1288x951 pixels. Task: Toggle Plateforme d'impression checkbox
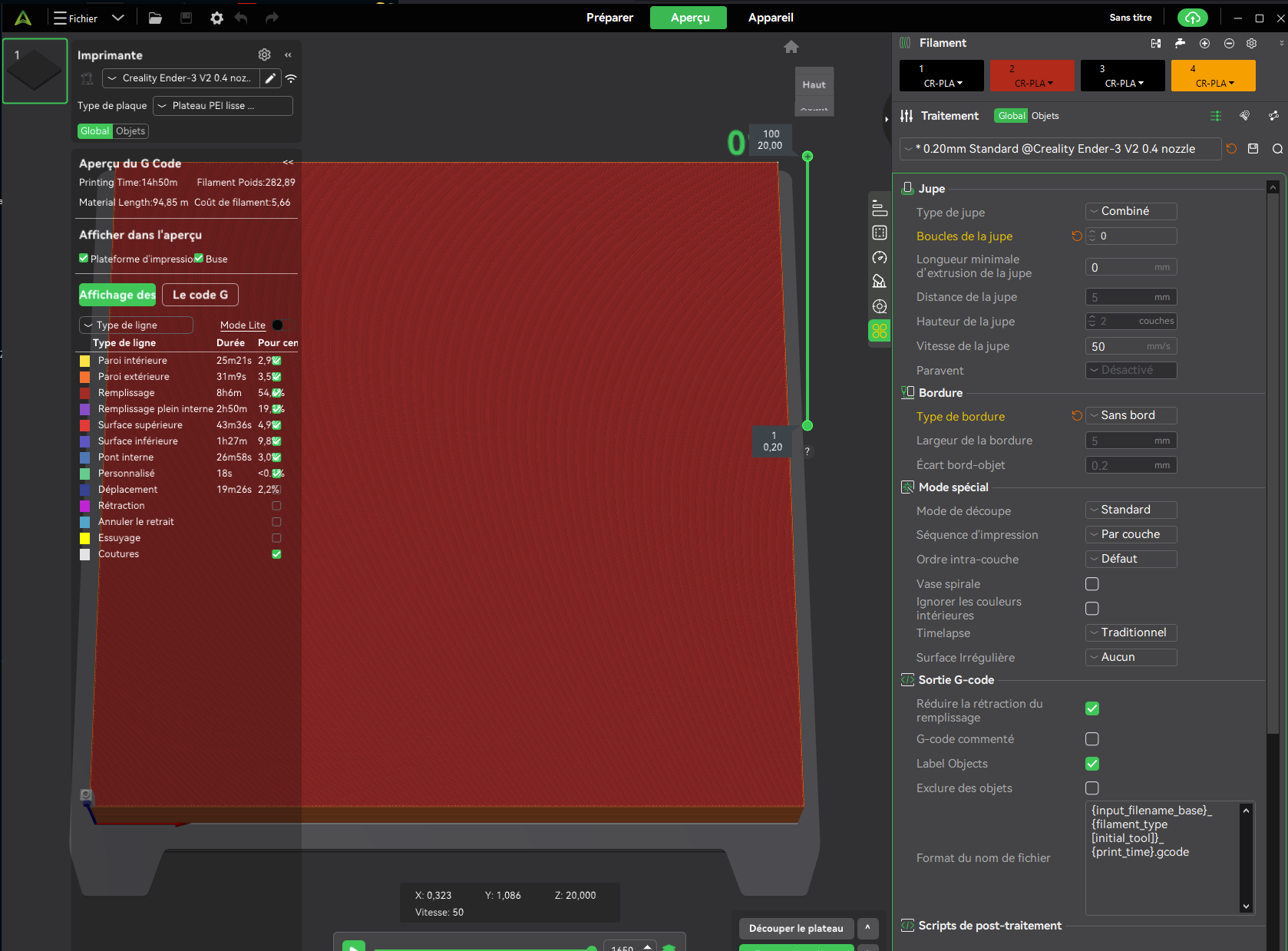(x=84, y=258)
